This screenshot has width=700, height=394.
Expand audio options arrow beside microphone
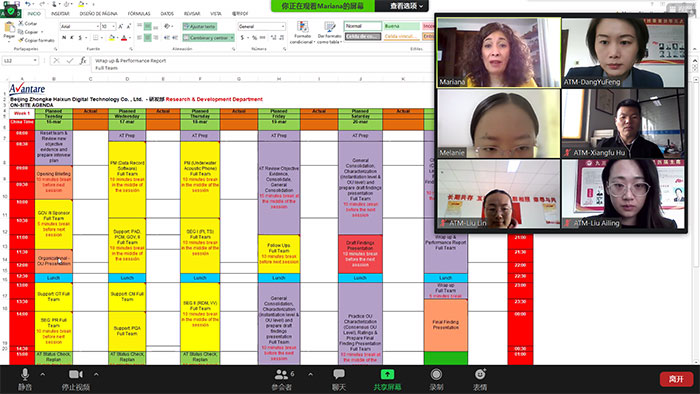tap(42, 374)
